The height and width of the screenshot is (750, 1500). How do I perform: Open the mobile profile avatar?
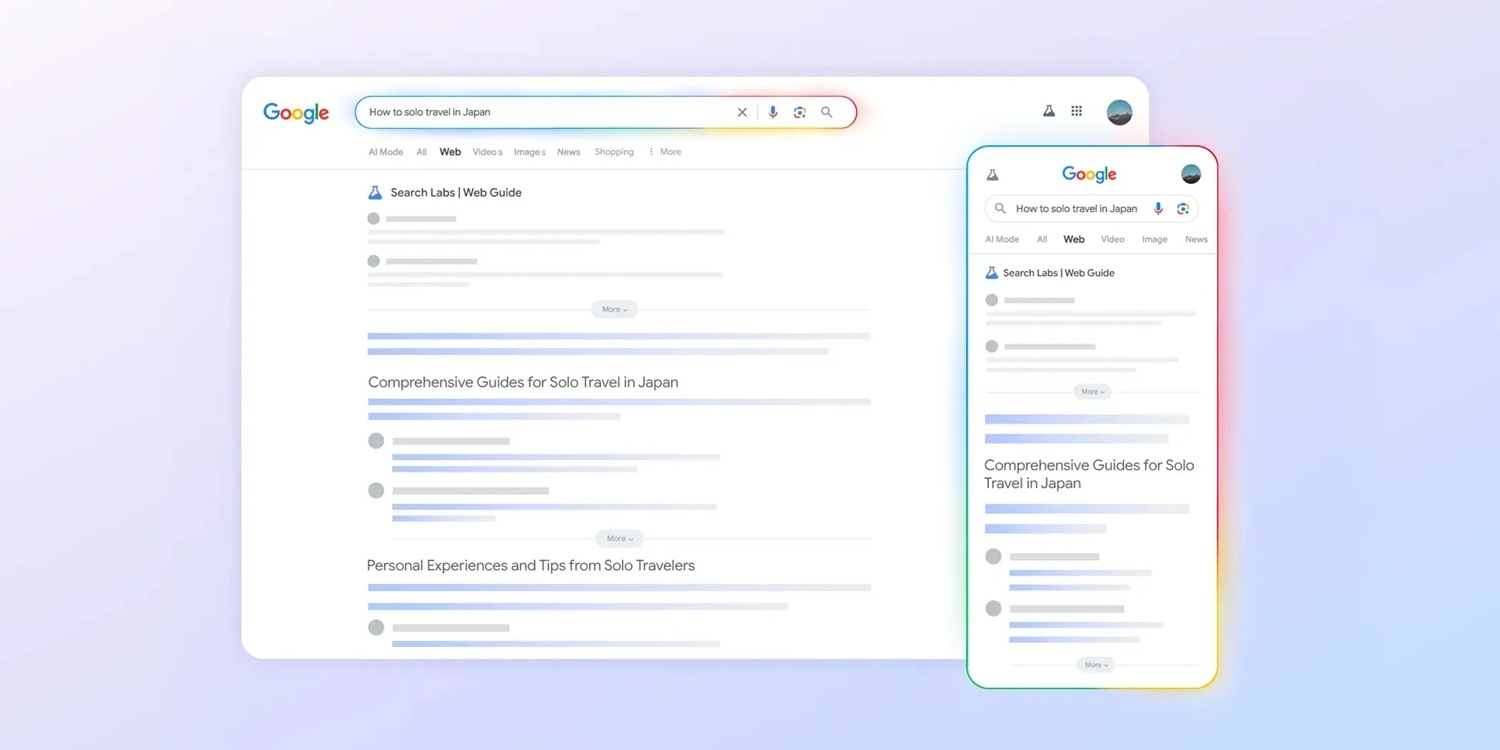[1191, 174]
